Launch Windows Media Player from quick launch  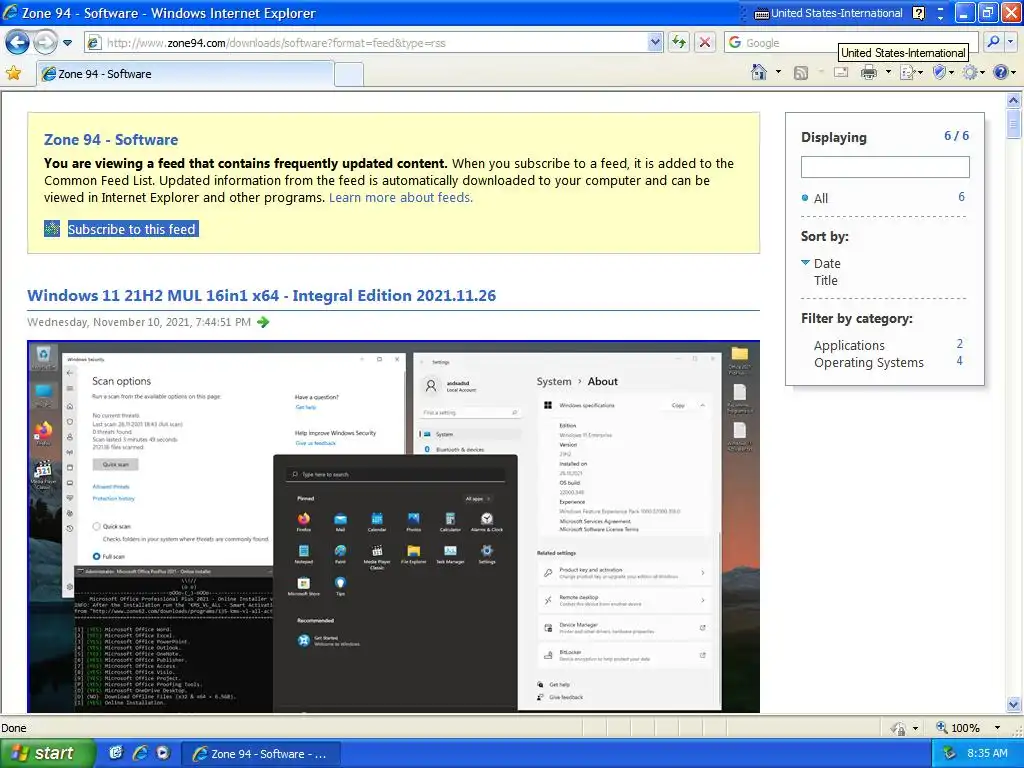tap(163, 753)
